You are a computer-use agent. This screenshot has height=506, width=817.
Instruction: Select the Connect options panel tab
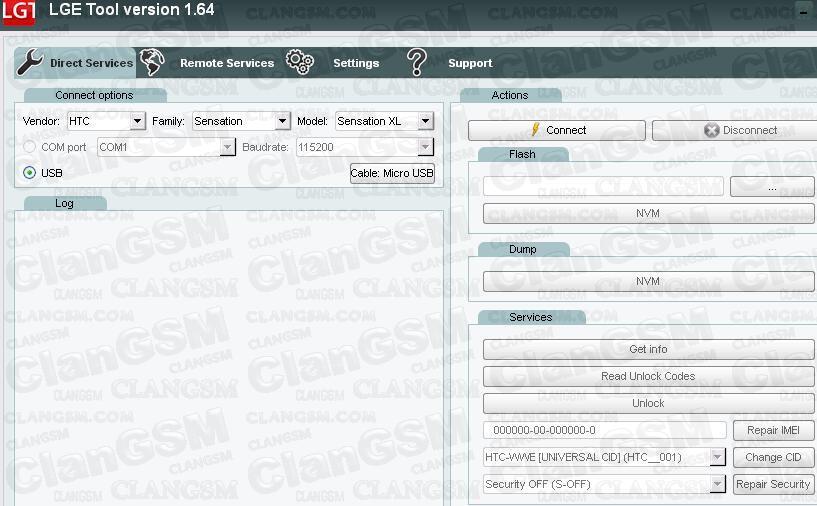tap(95, 95)
